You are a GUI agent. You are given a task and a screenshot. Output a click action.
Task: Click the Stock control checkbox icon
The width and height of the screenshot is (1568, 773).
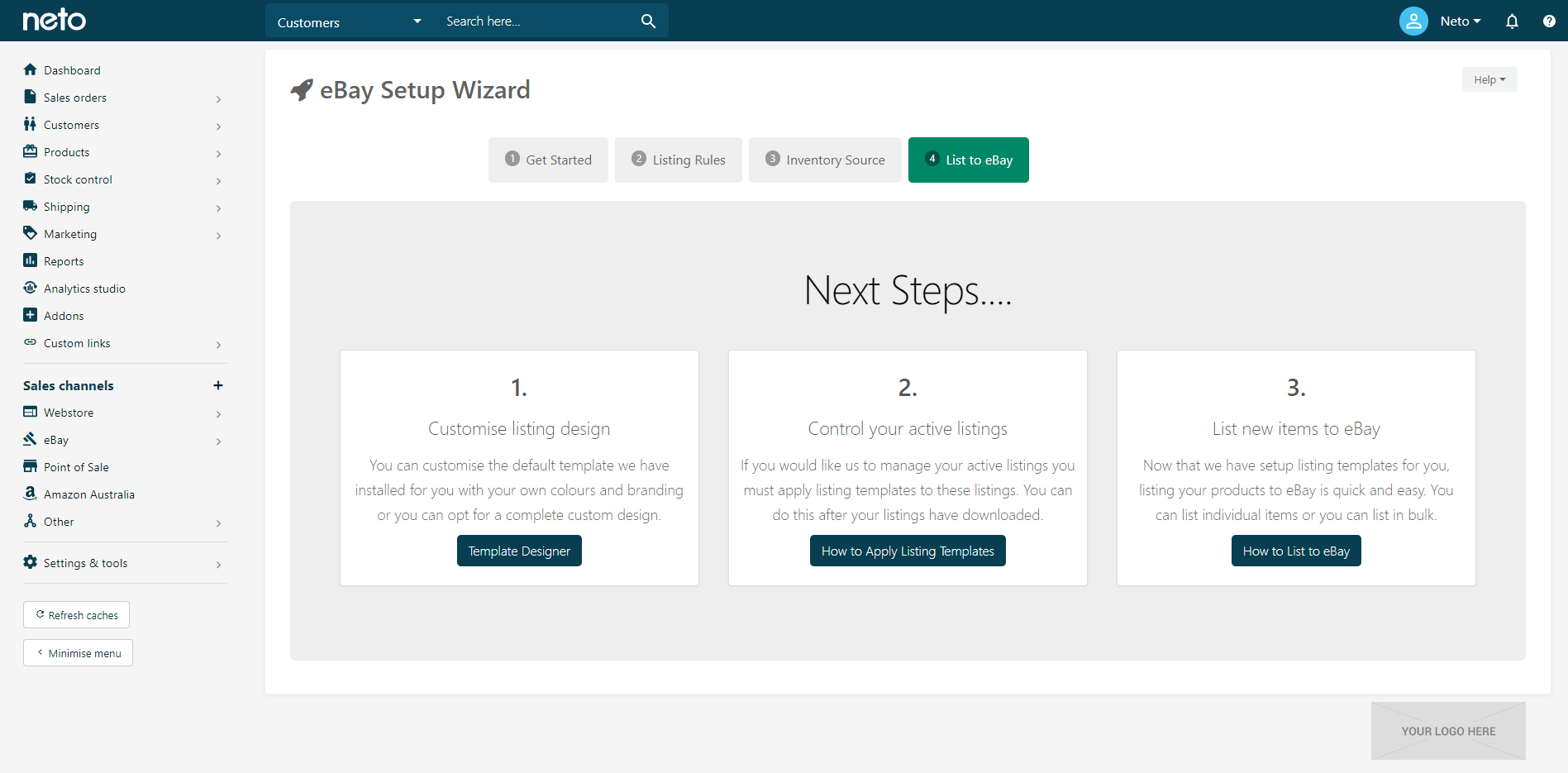pos(31,179)
